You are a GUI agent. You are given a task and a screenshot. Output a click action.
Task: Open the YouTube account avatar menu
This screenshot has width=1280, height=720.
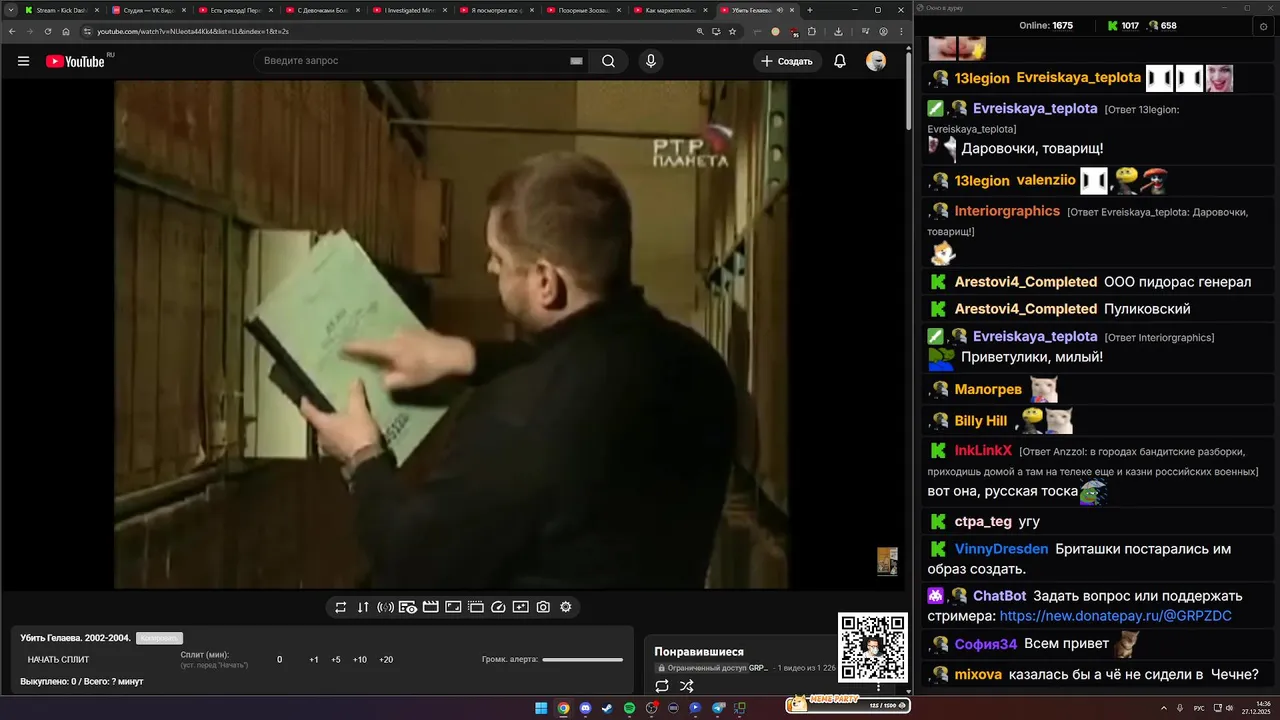coord(876,61)
